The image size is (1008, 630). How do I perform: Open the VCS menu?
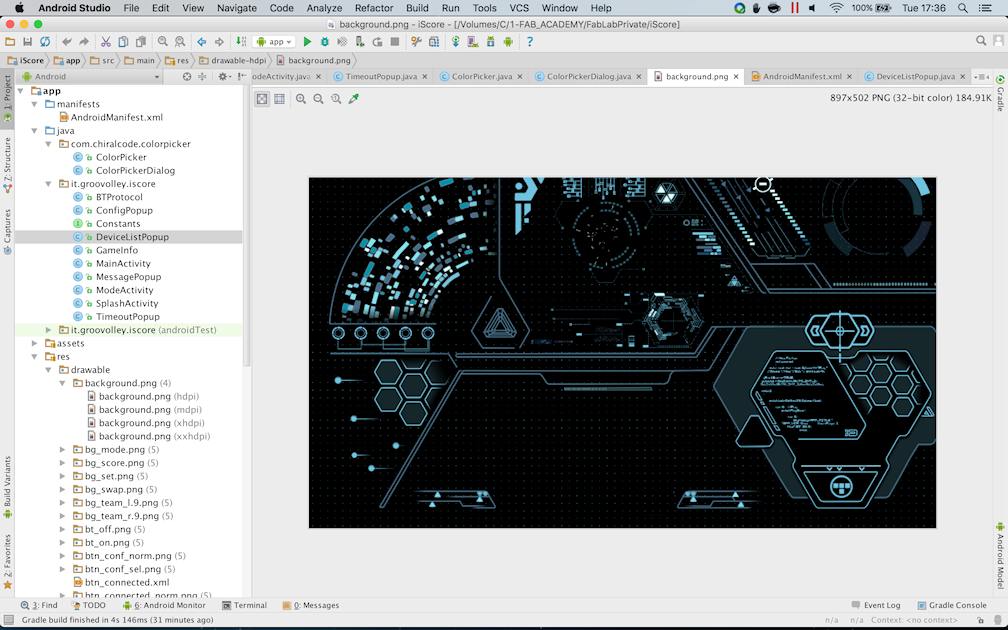[519, 8]
